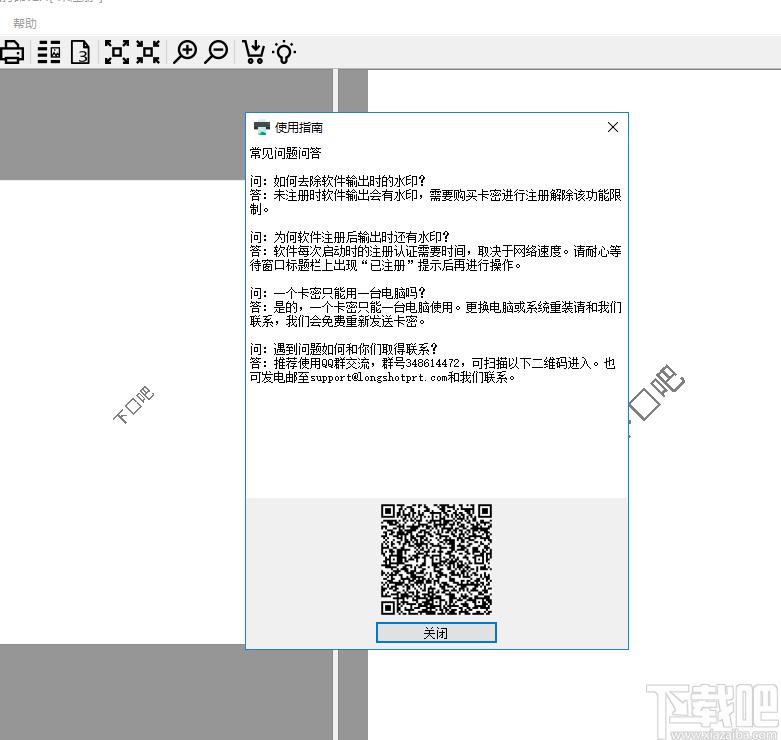The height and width of the screenshot is (740, 781).
Task: Click the question 为何软件注册后输出时还有水印
Action: tap(361, 237)
